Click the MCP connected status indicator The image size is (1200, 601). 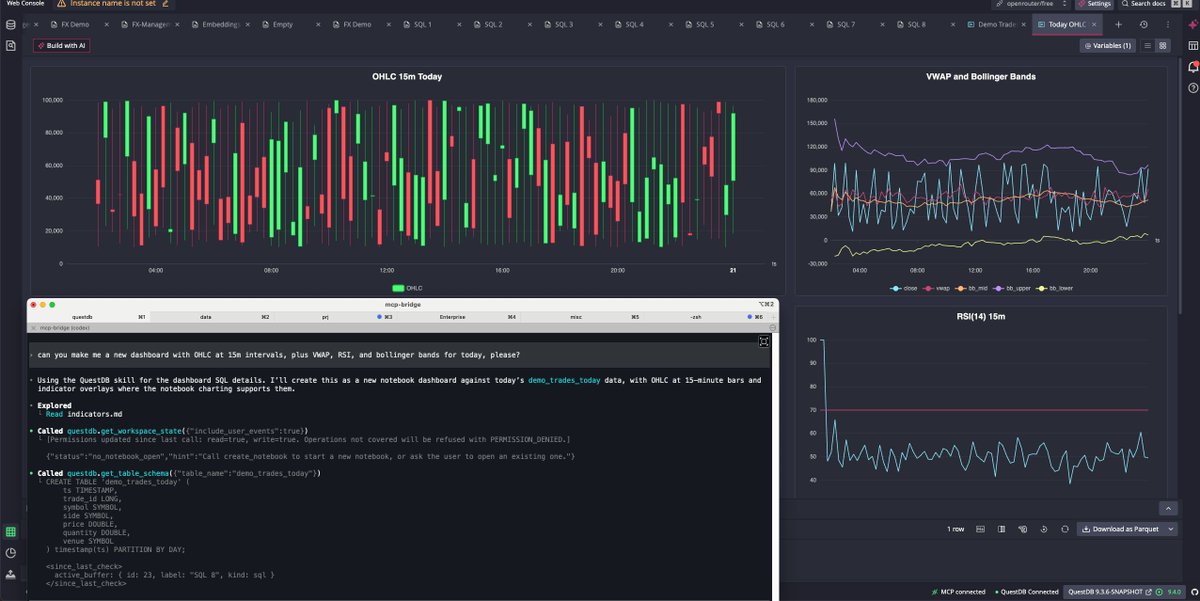tap(960, 592)
